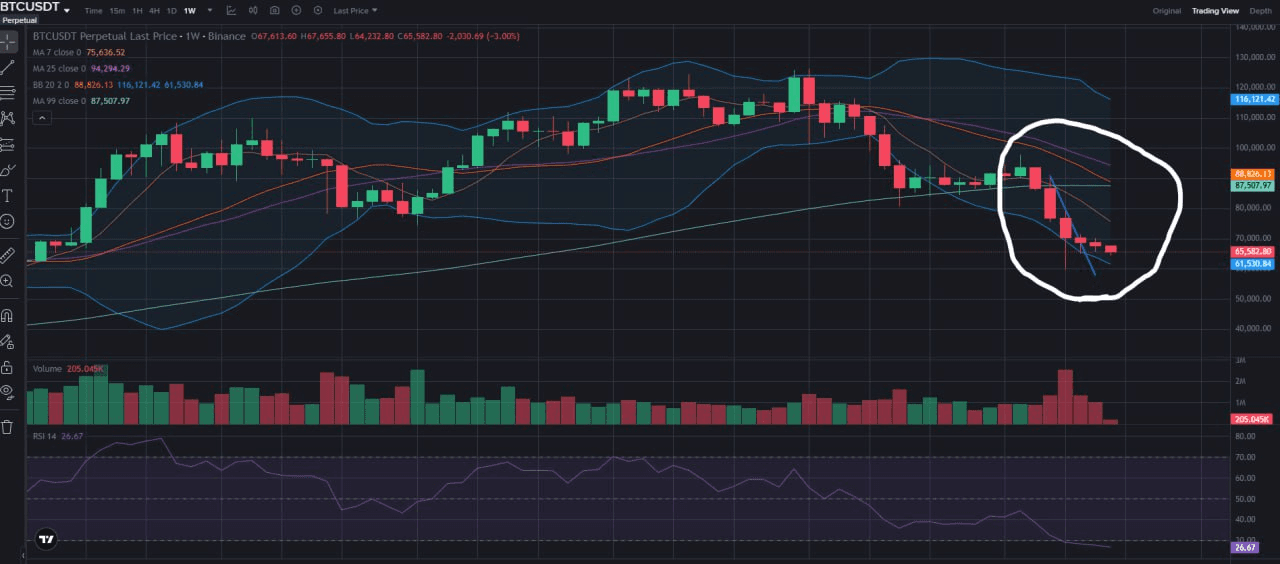
Task: Expand the BTCUSDT symbol dropdown
Action: pos(66,9)
